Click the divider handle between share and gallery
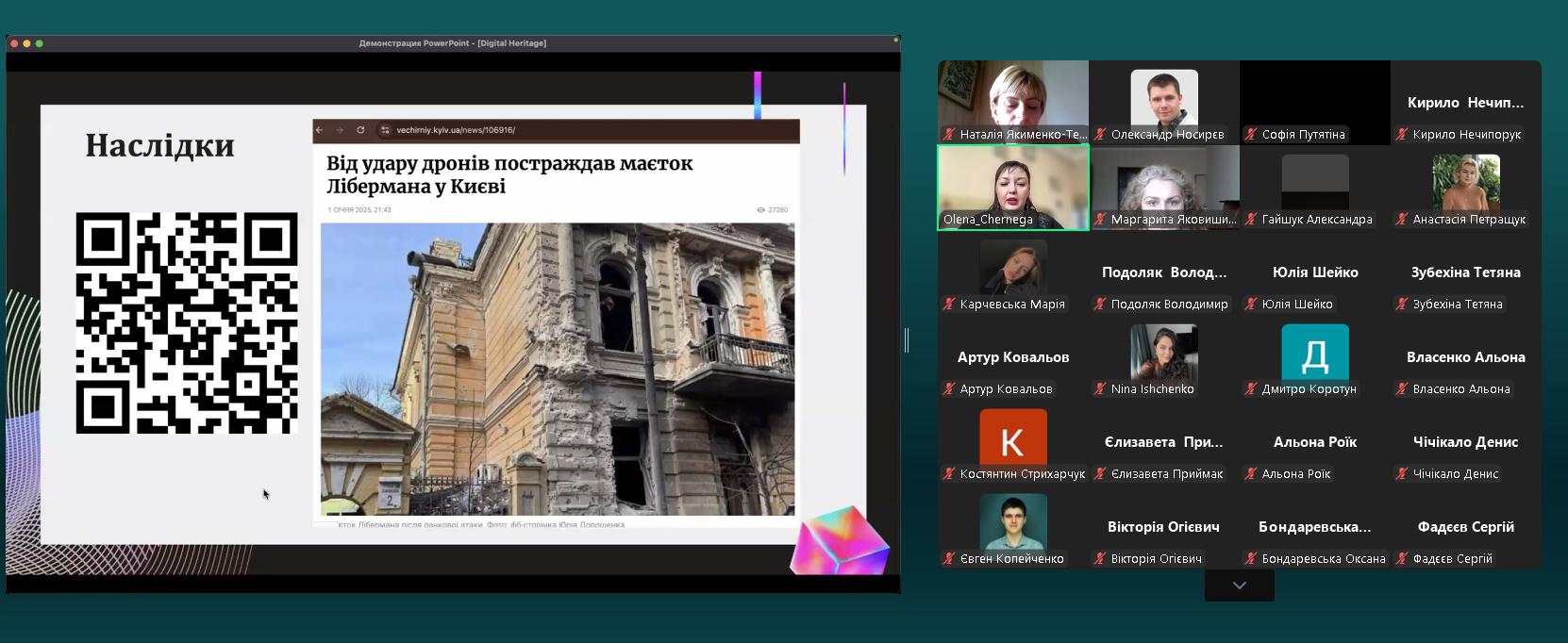 [x=907, y=340]
